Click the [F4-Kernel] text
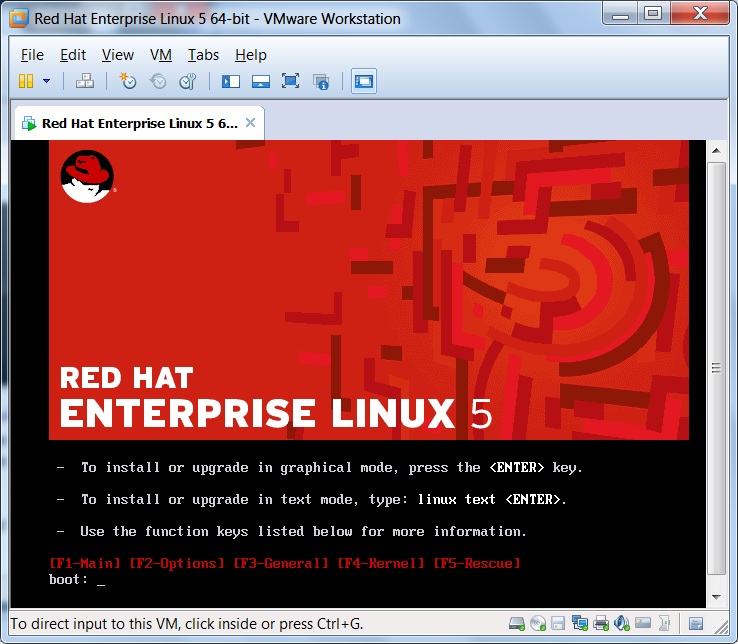Screen dimensions: 738x644 [381, 563]
